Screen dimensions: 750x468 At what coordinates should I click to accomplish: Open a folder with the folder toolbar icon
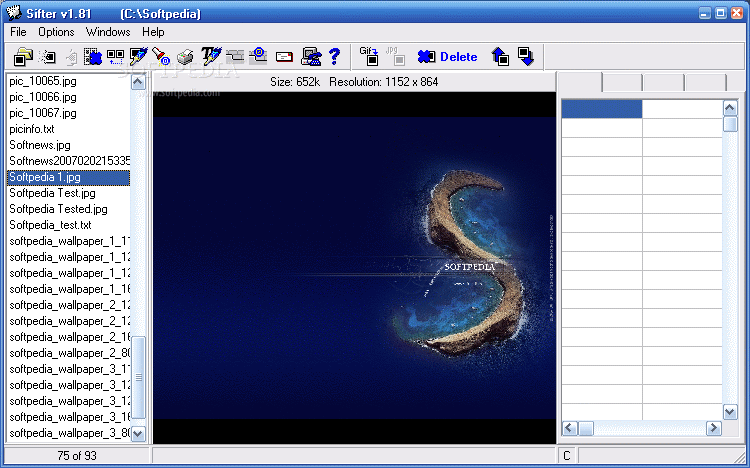22,57
